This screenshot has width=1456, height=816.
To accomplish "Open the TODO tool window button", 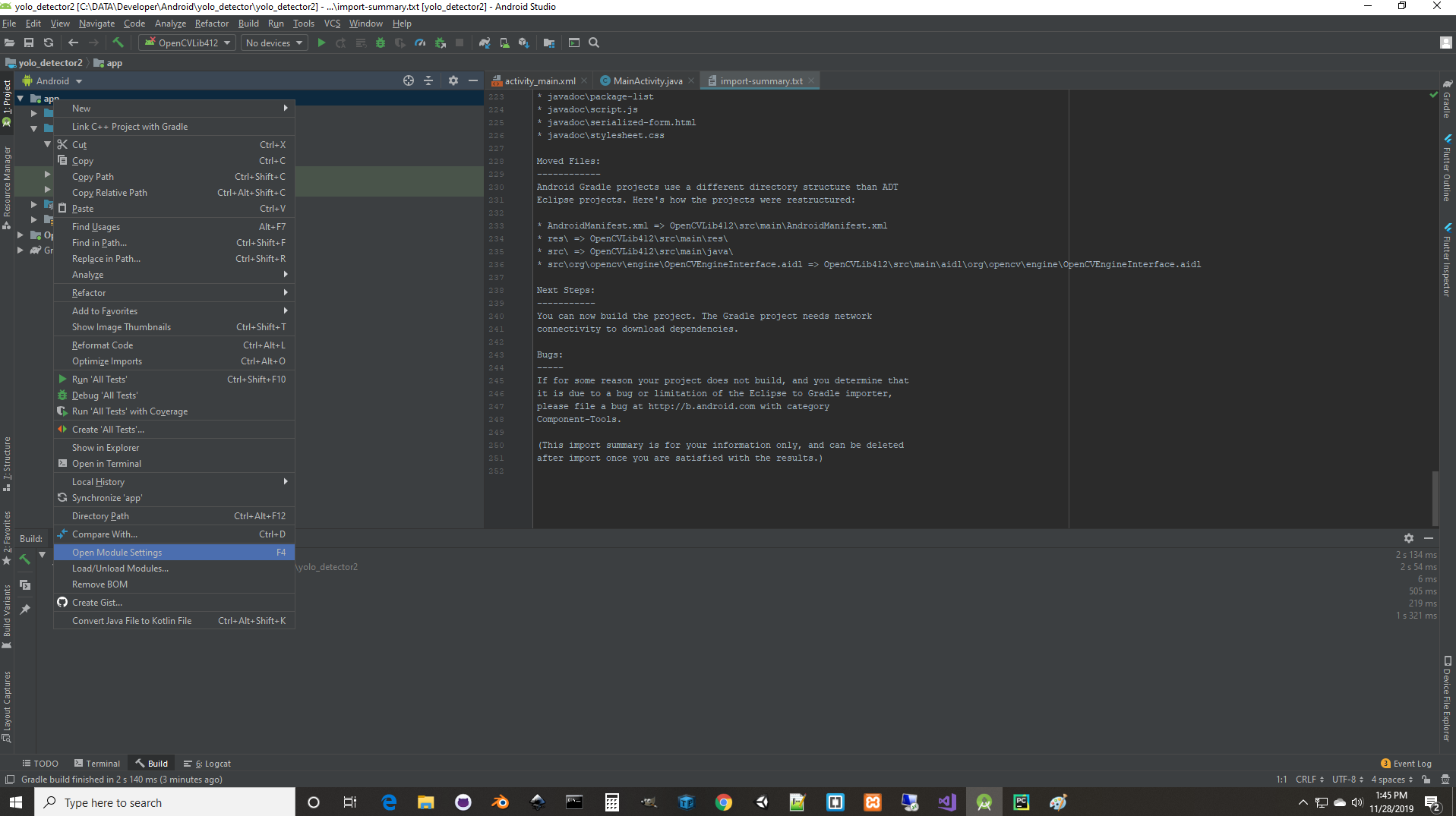I will click(40, 764).
